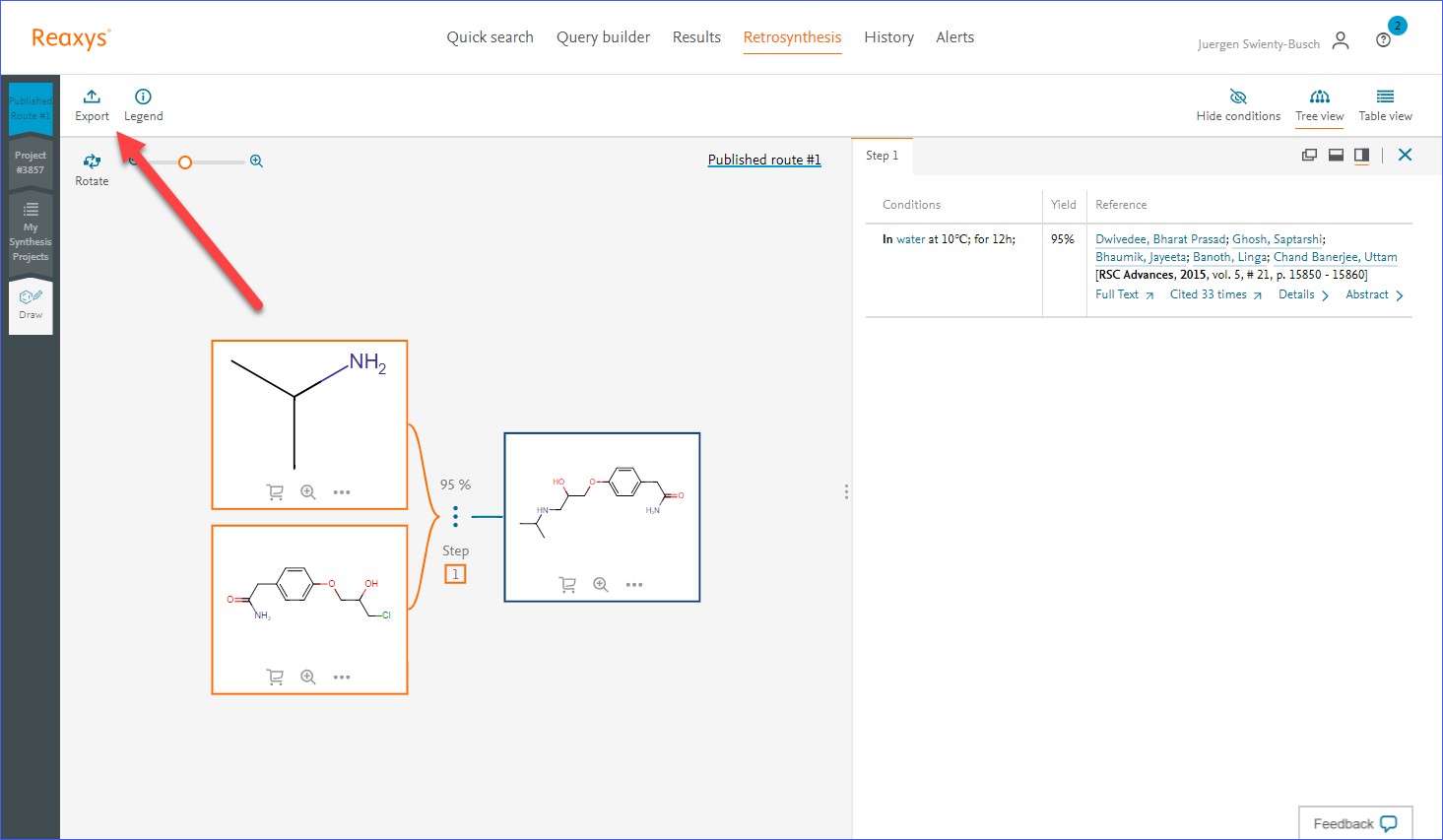The image size is (1443, 840).
Task: Rotate the synthesis tree
Action: point(92,162)
